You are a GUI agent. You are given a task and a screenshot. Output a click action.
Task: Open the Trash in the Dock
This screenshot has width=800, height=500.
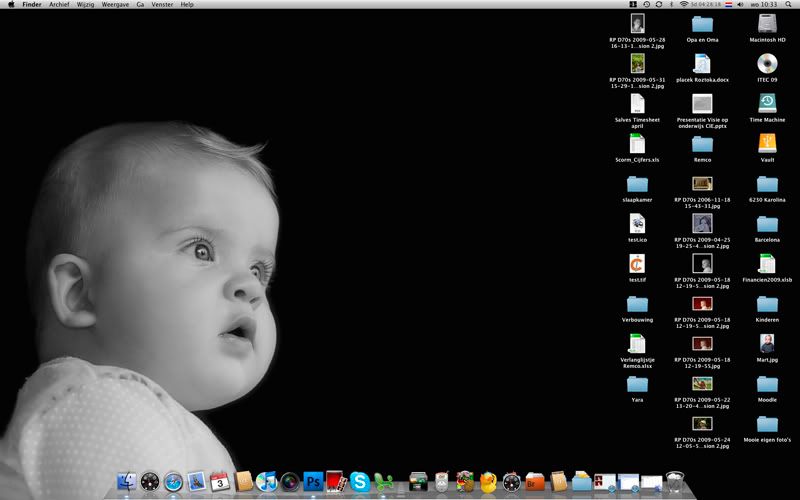pos(675,482)
